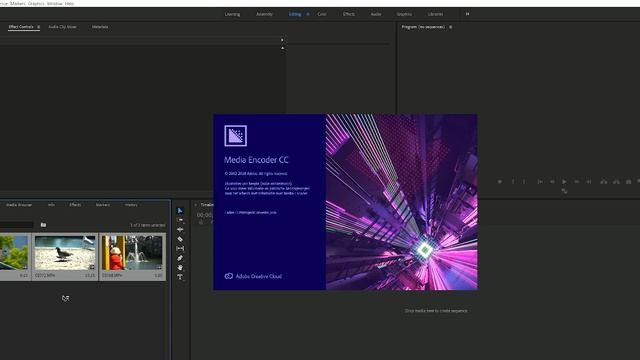Open the Graphics menu in menu bar

36,3
